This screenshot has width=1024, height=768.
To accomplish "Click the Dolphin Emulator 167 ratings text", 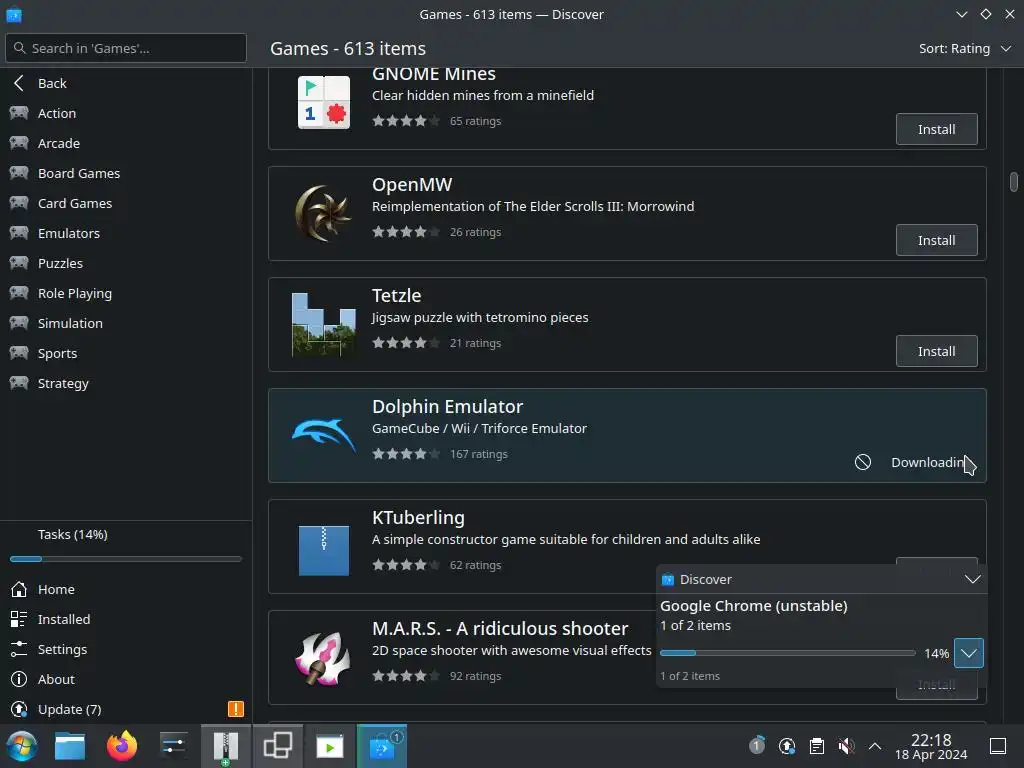I will [x=479, y=454].
